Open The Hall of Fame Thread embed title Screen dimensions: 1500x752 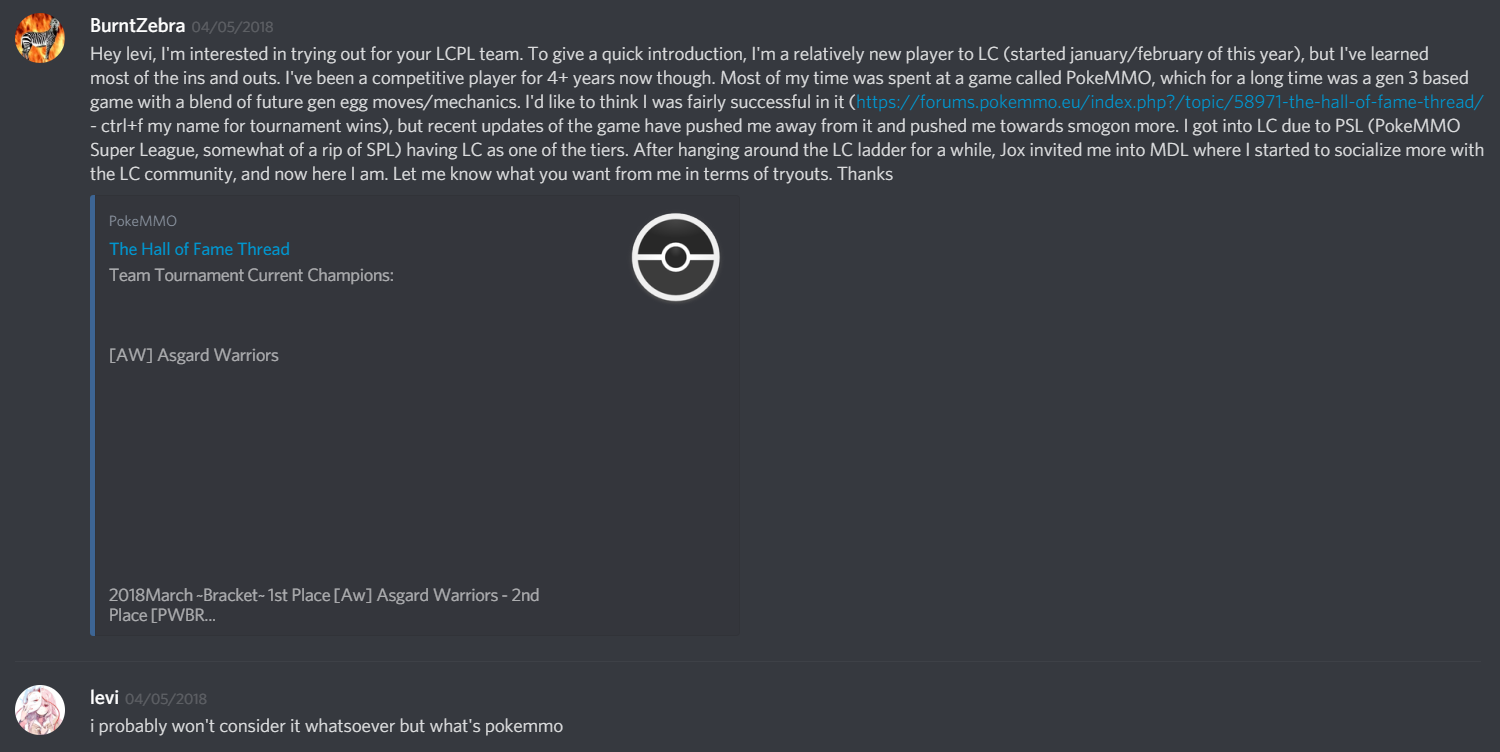pyautogui.click(x=199, y=249)
